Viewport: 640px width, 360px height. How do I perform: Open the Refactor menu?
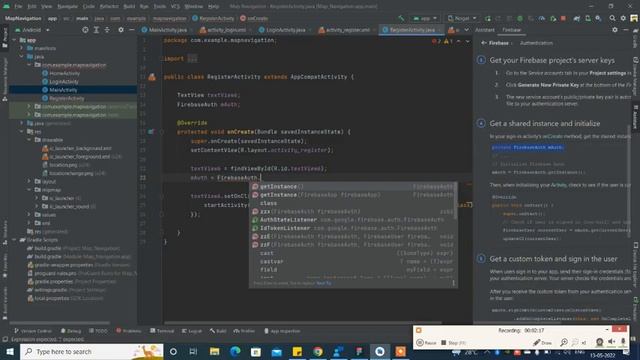tap(109, 7)
